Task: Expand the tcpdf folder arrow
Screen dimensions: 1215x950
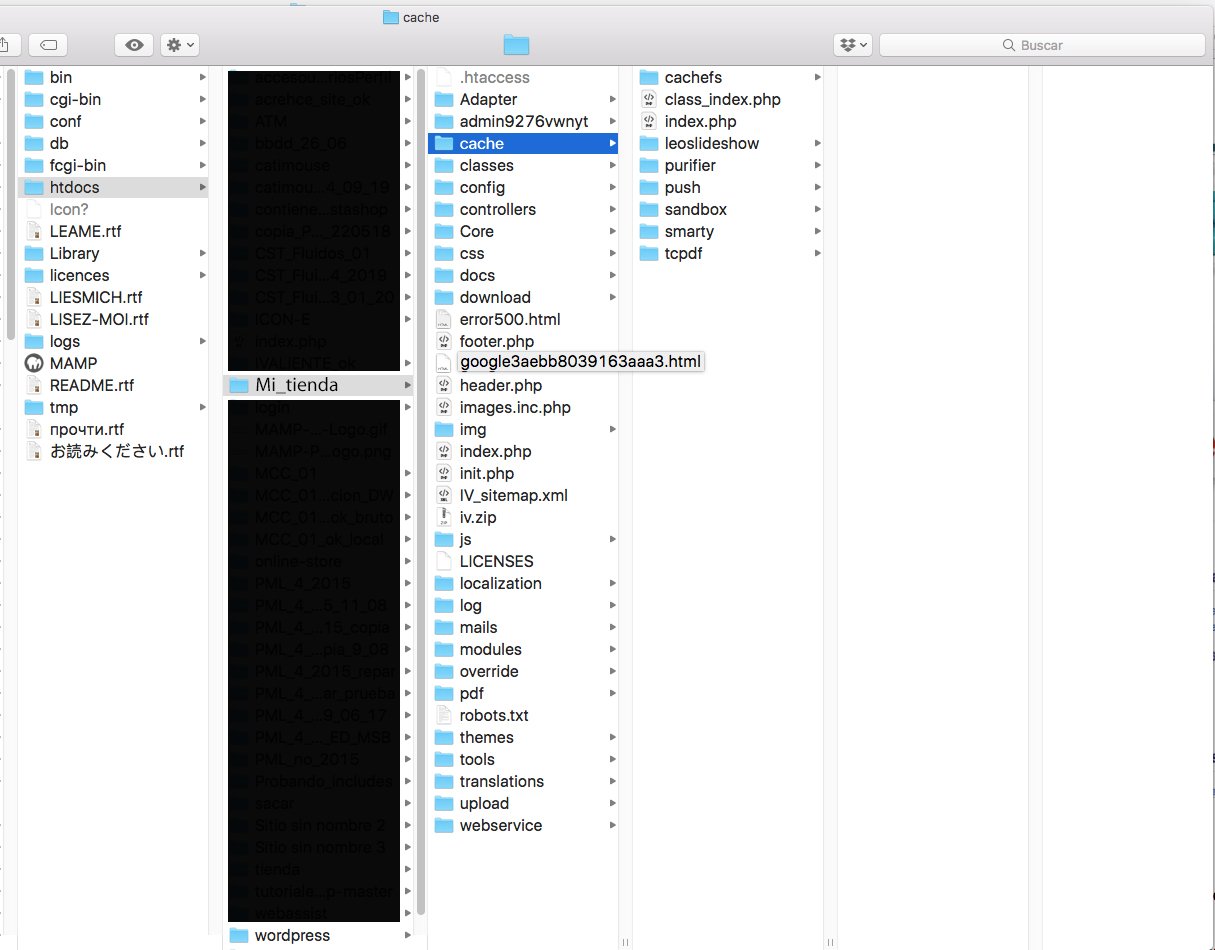Action: pos(817,253)
